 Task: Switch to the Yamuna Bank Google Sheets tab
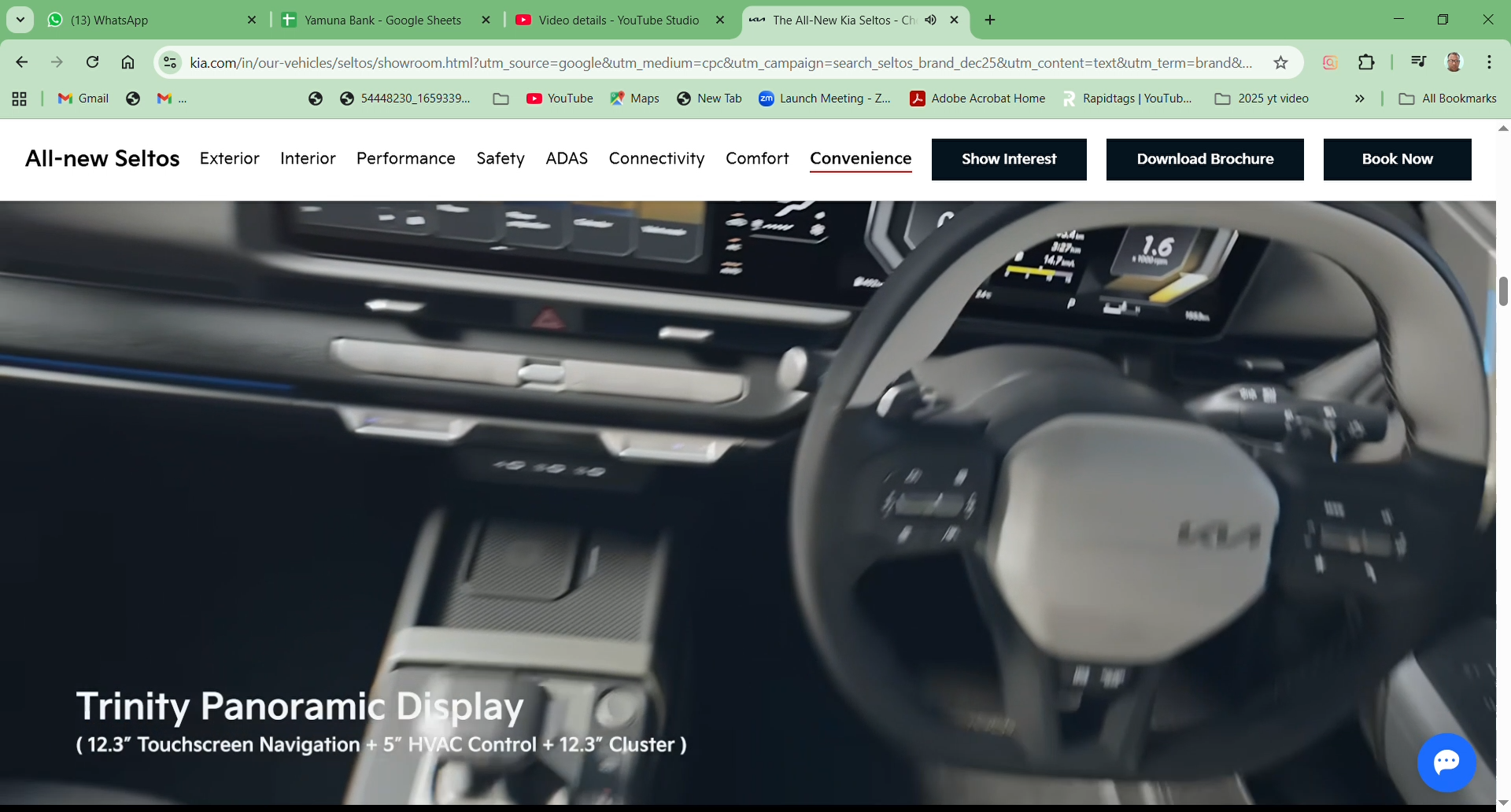(x=382, y=20)
